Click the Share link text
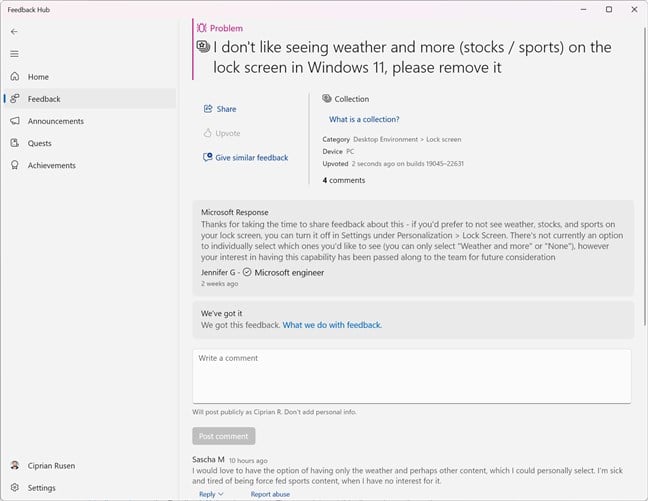Screen dimensions: 648x501 [226, 109]
